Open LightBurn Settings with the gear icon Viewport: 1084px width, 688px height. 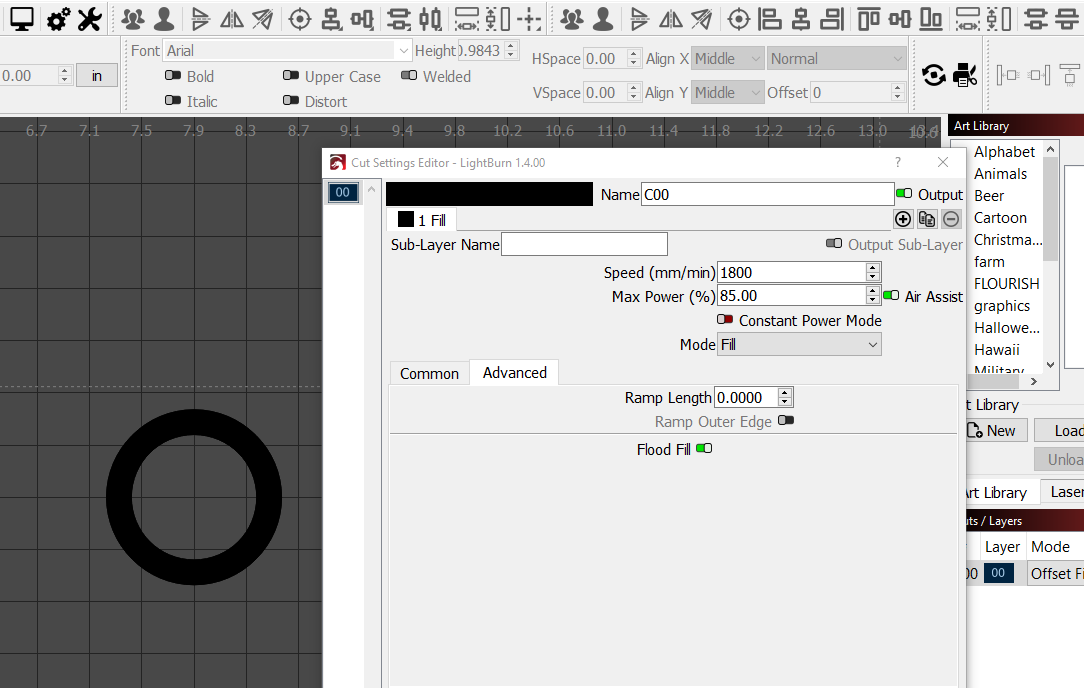pos(57,18)
